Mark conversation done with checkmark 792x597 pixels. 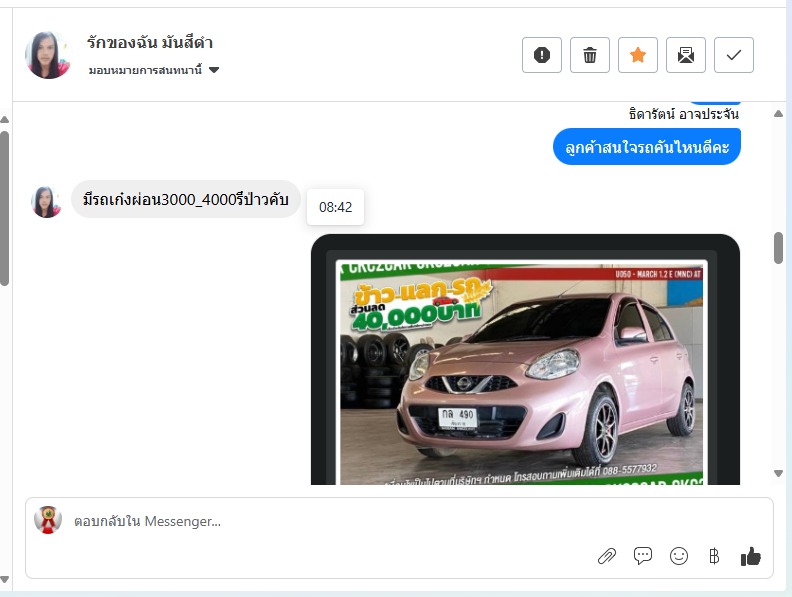pos(733,55)
